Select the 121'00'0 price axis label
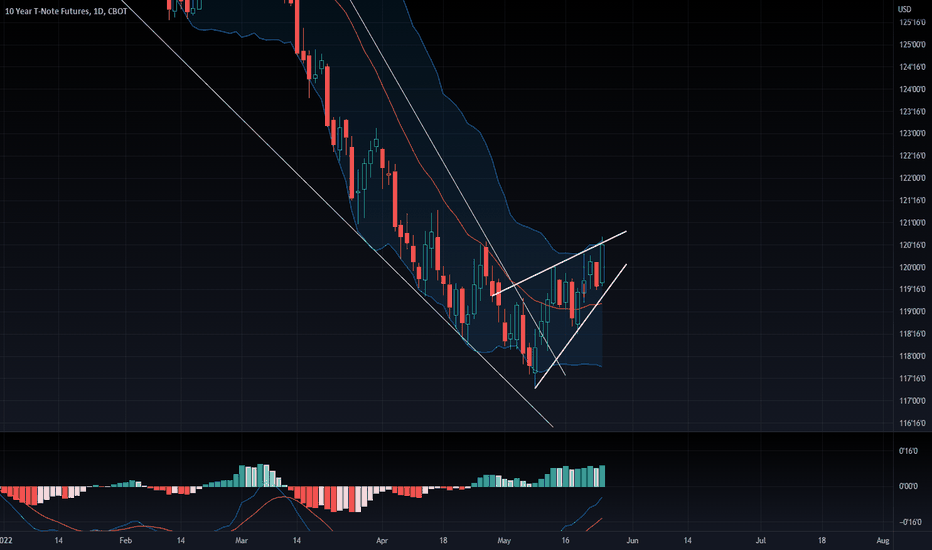Viewport: 932px width, 550px height. (x=912, y=222)
